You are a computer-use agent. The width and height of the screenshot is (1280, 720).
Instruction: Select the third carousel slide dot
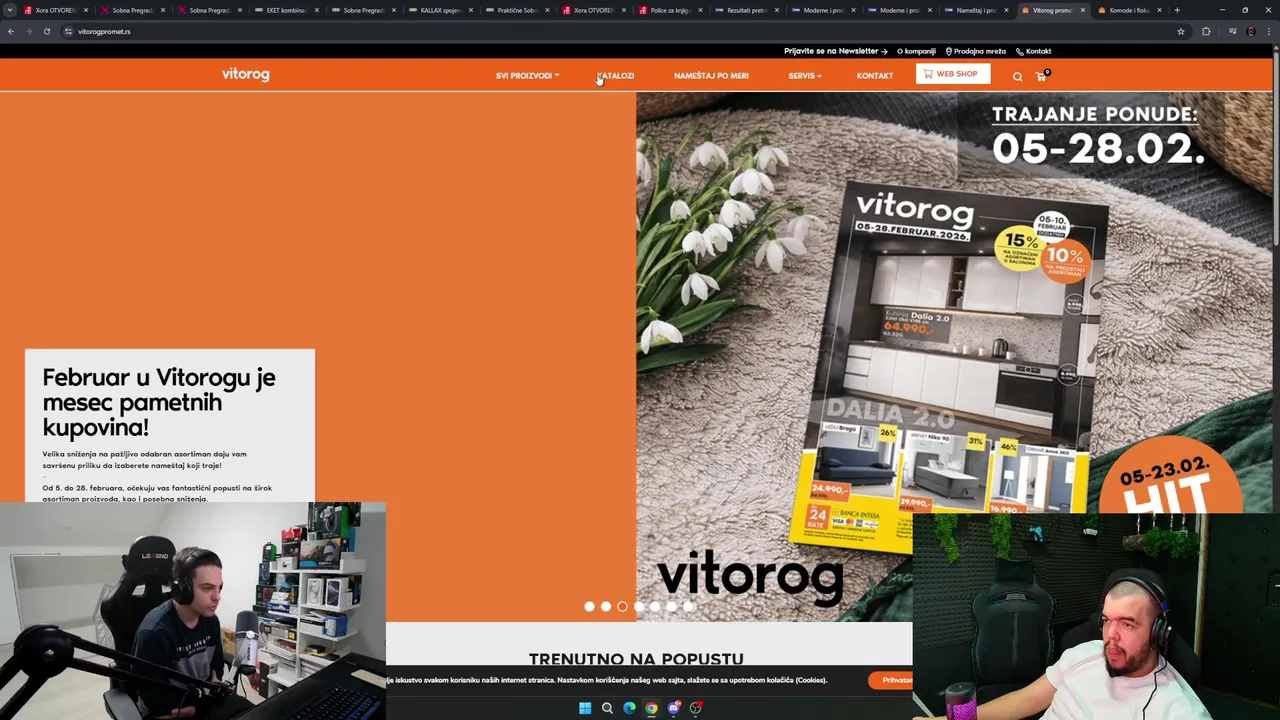[622, 606]
